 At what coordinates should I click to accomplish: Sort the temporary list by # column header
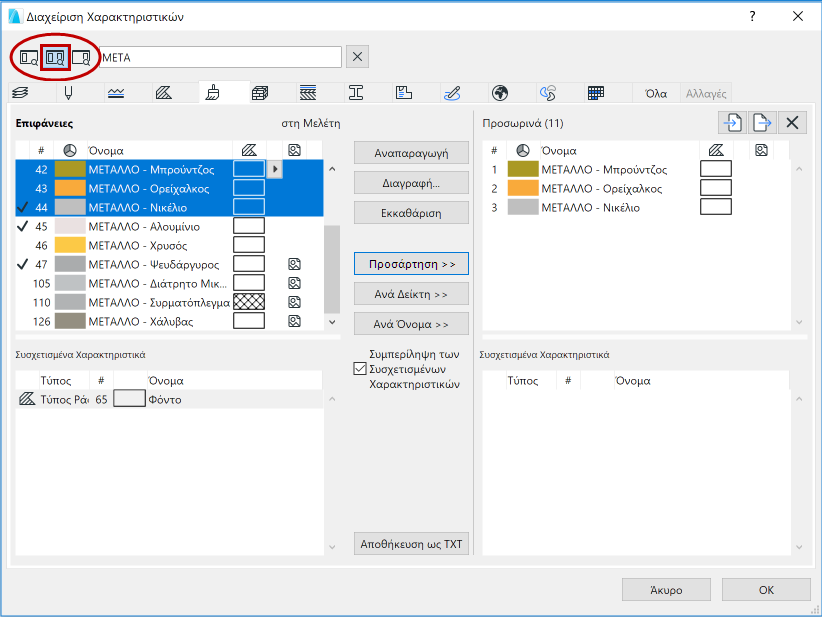pyautogui.click(x=494, y=150)
